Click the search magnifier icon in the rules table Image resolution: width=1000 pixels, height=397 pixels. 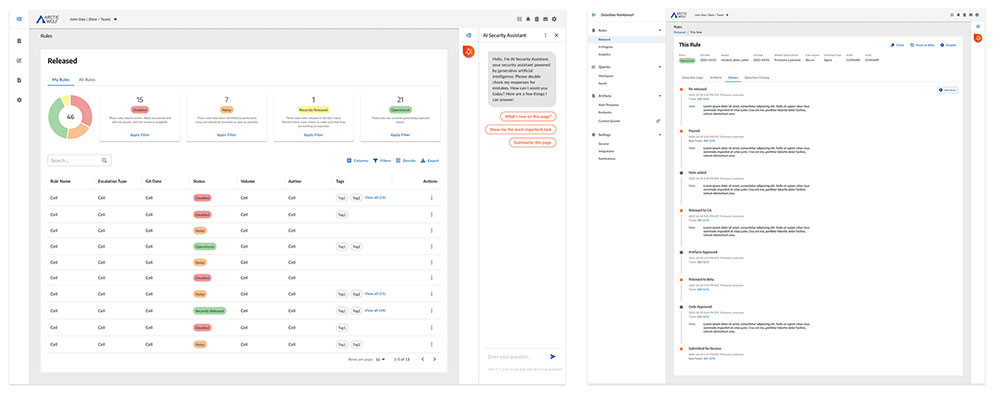pyautogui.click(x=105, y=160)
